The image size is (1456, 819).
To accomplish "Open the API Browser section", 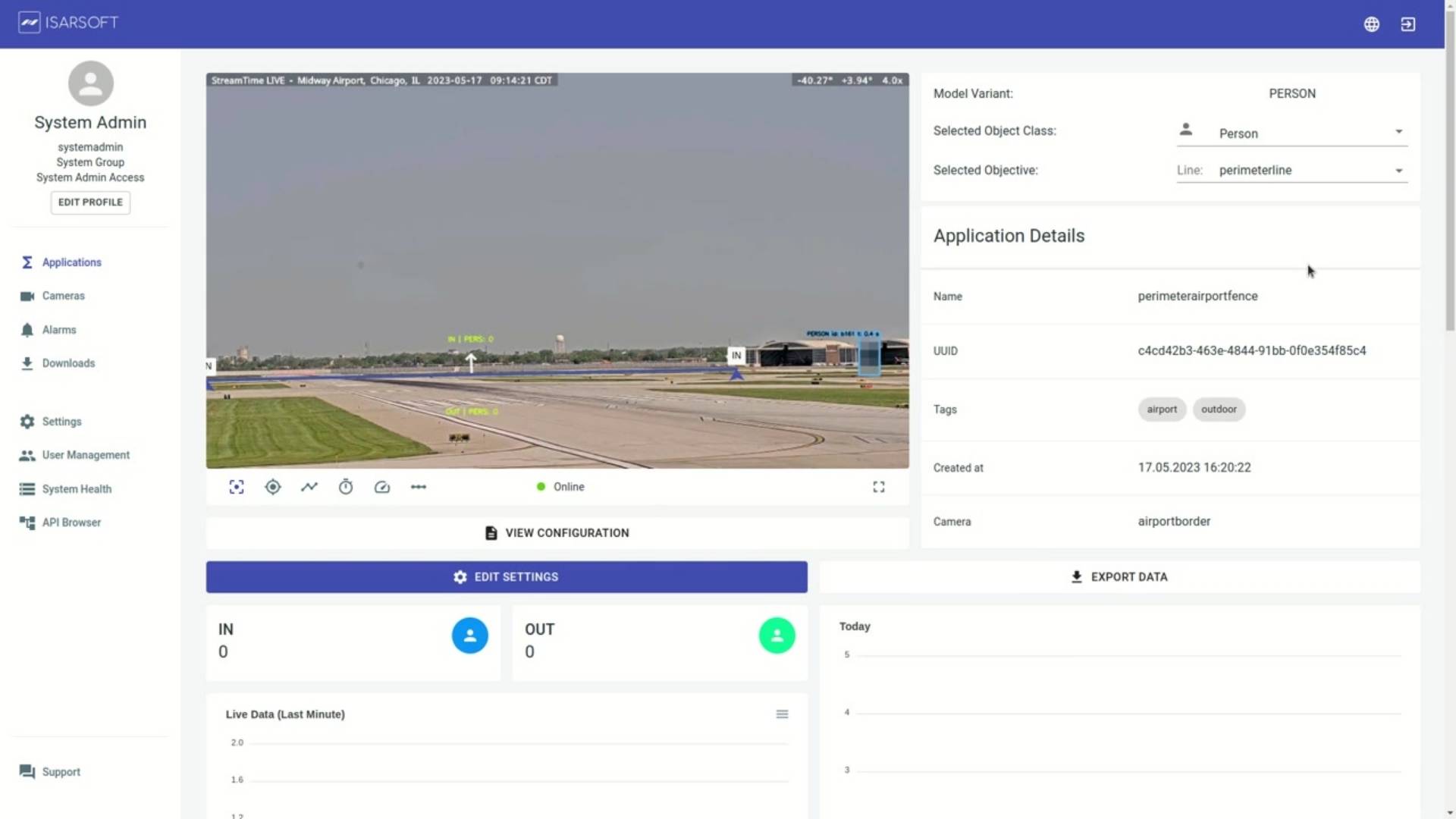I will [x=71, y=522].
